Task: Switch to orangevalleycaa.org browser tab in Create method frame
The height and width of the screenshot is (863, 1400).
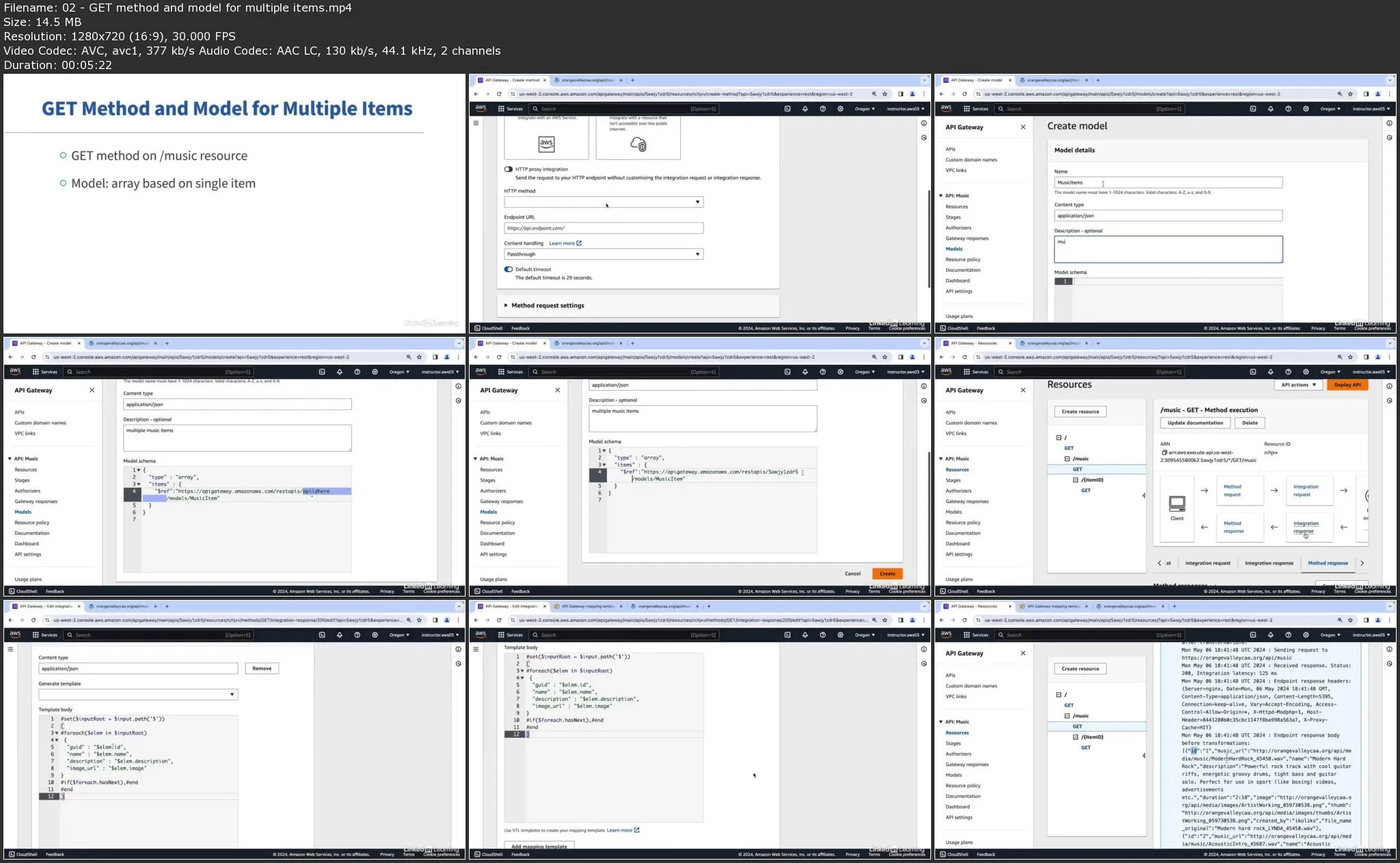Action: (587, 80)
